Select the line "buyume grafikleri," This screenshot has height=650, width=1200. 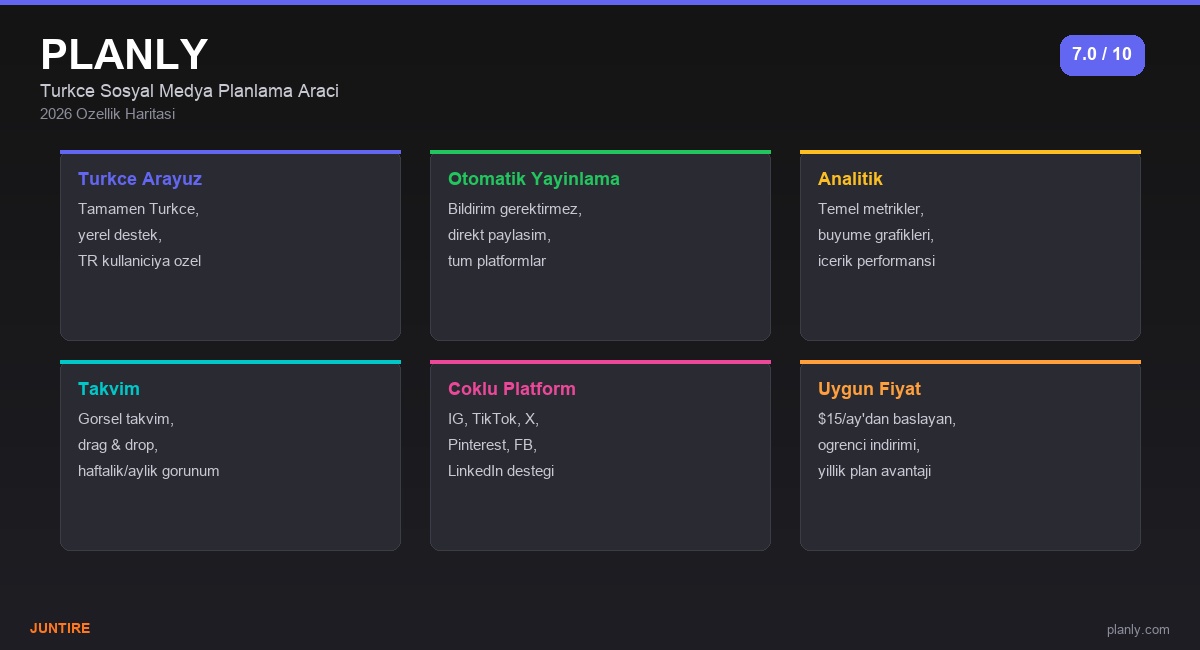pyautogui.click(x=876, y=235)
